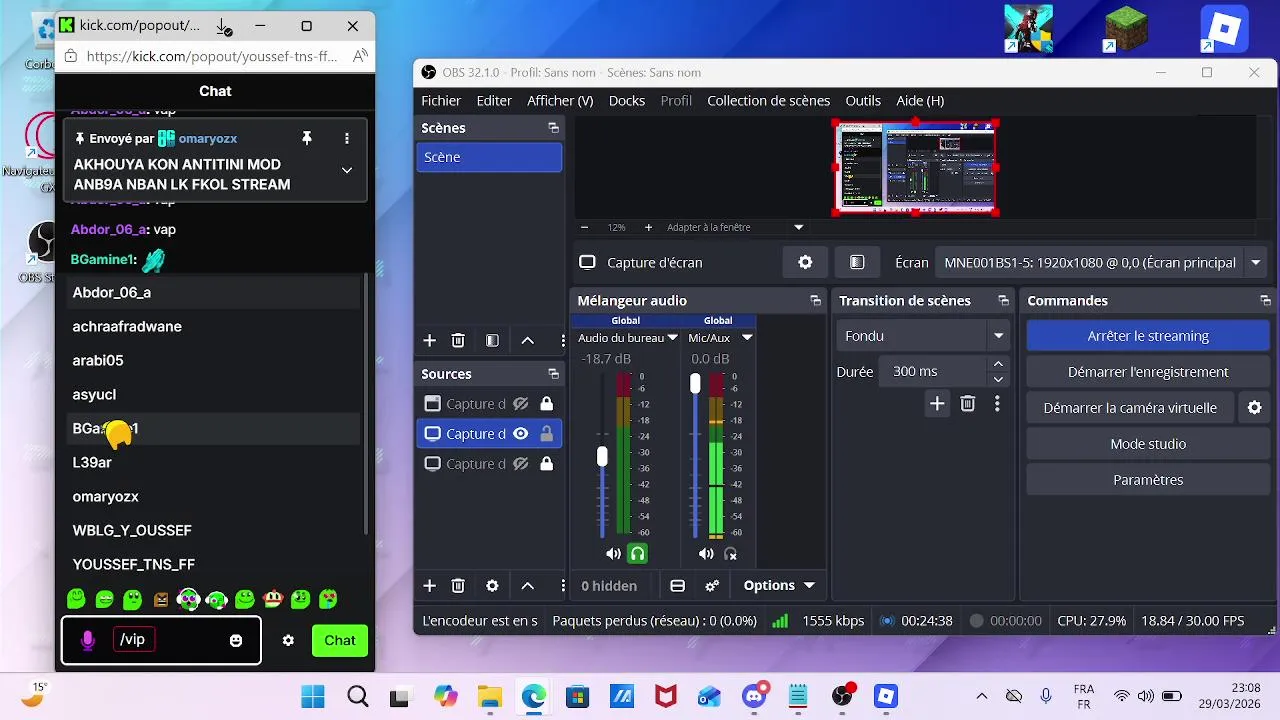Add a new scene with the Scènes plus icon

(429, 341)
